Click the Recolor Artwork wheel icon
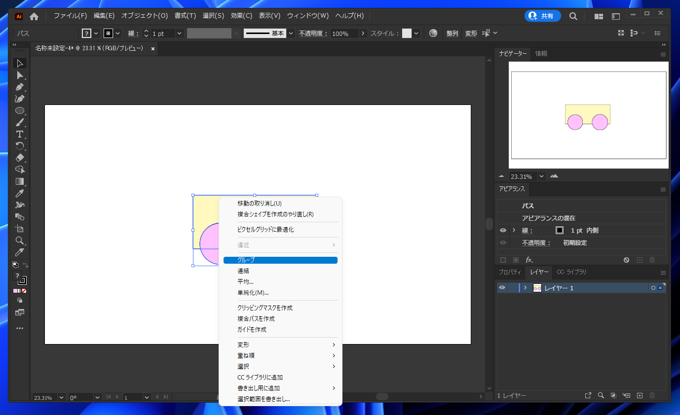Screen dimensions: 680x415 [433, 33]
